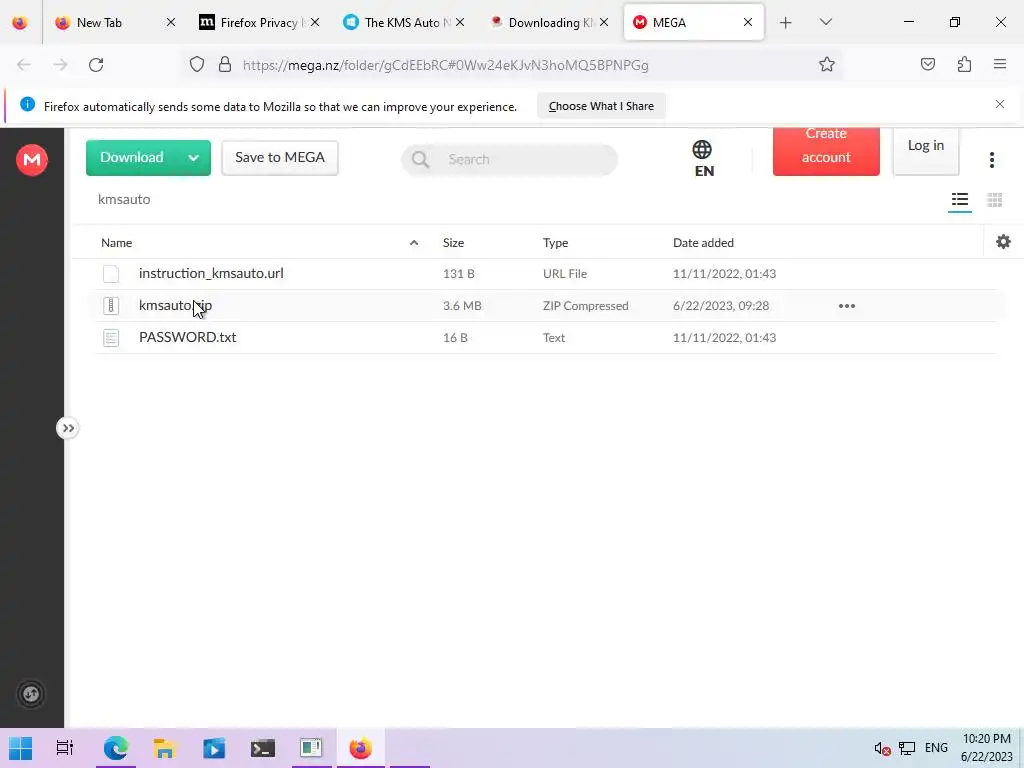The height and width of the screenshot is (768, 1024).
Task: Click the MEGA logo in the sidebar
Action: tap(31, 160)
